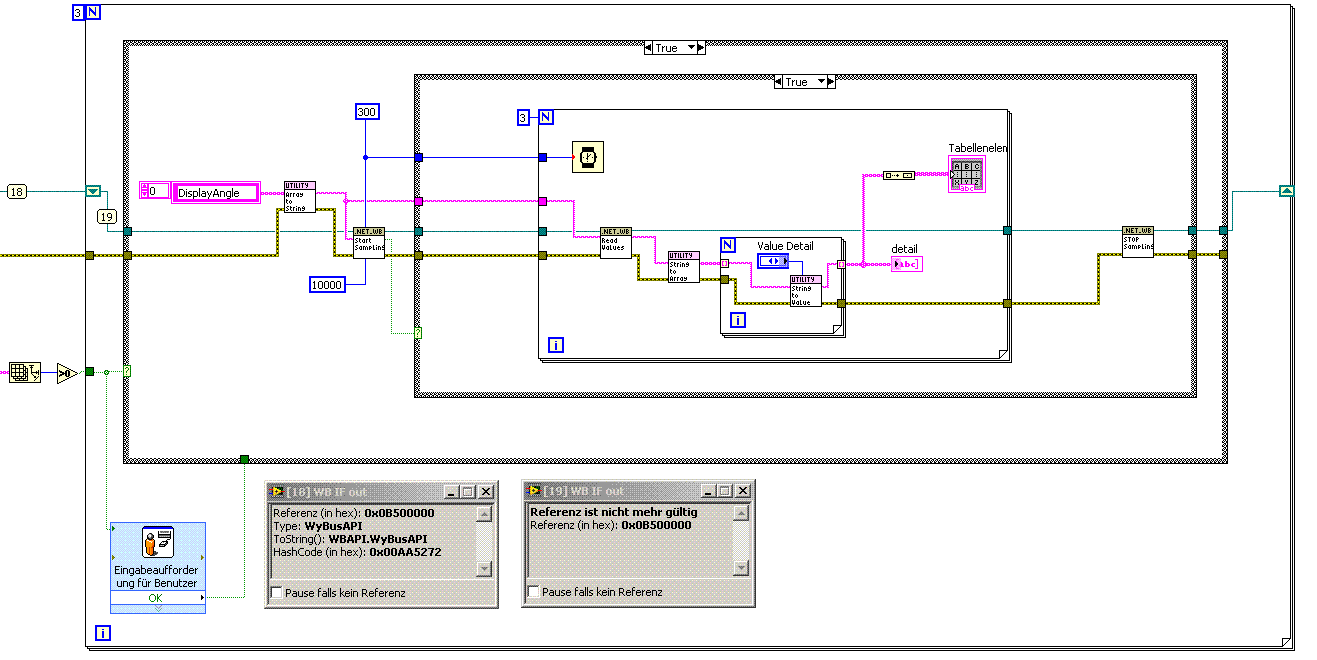1317x660 pixels.
Task: Click the Value Detail label text
Action: coord(785,246)
